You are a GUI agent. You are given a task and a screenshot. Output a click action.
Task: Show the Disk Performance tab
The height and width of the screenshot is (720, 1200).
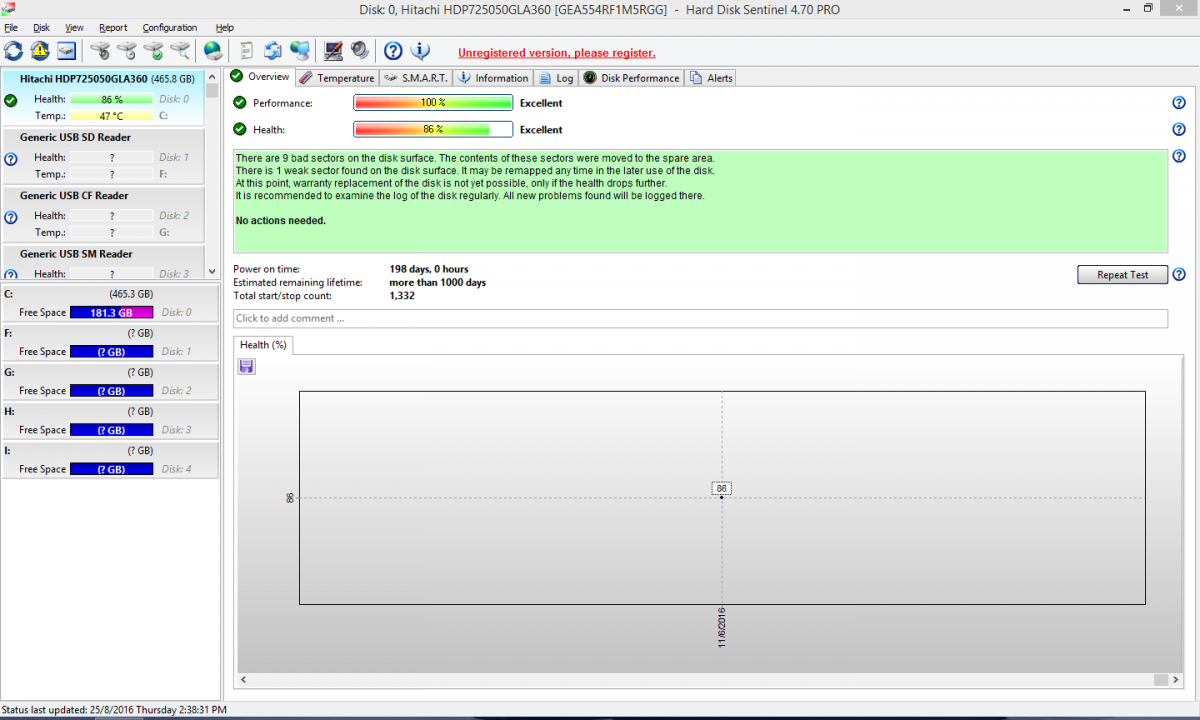632,78
